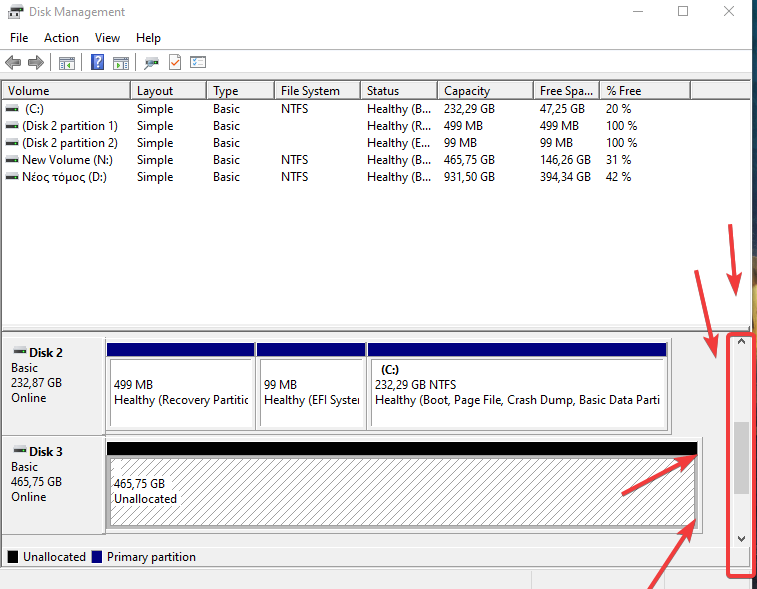Click the 31 % free cell
The image size is (757, 589).
618,160
